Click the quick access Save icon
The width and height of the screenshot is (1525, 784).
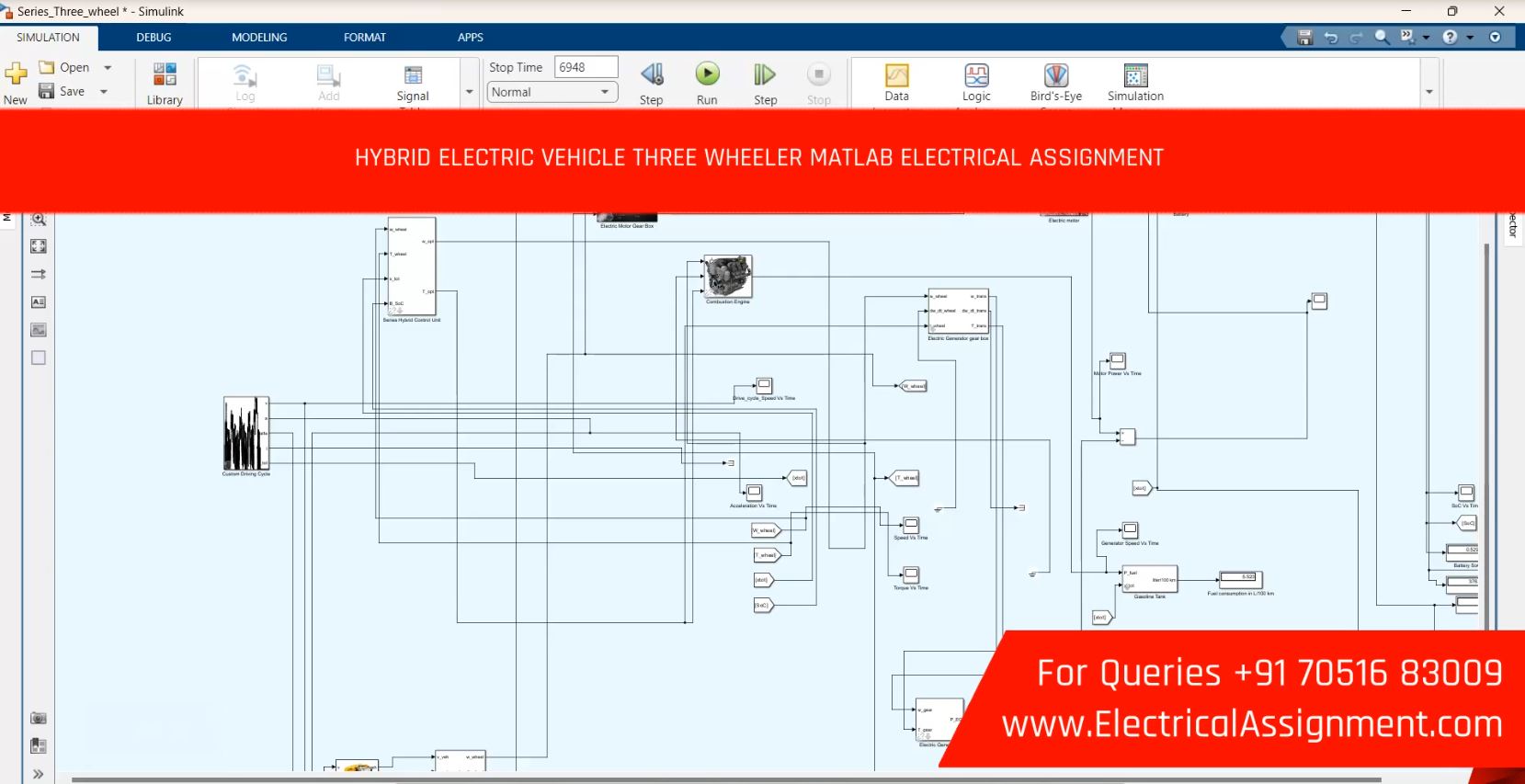coord(1304,37)
